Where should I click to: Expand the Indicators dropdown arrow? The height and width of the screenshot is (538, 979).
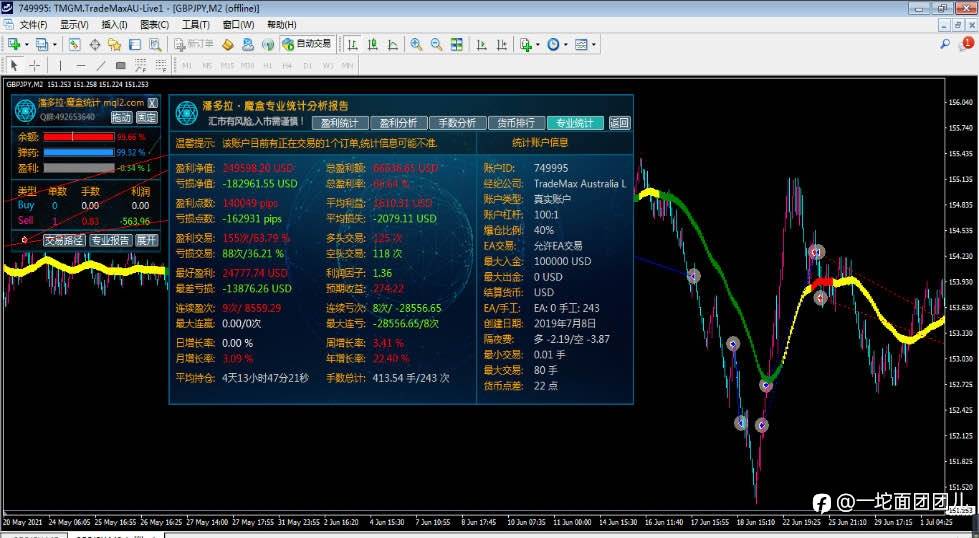[x=538, y=44]
